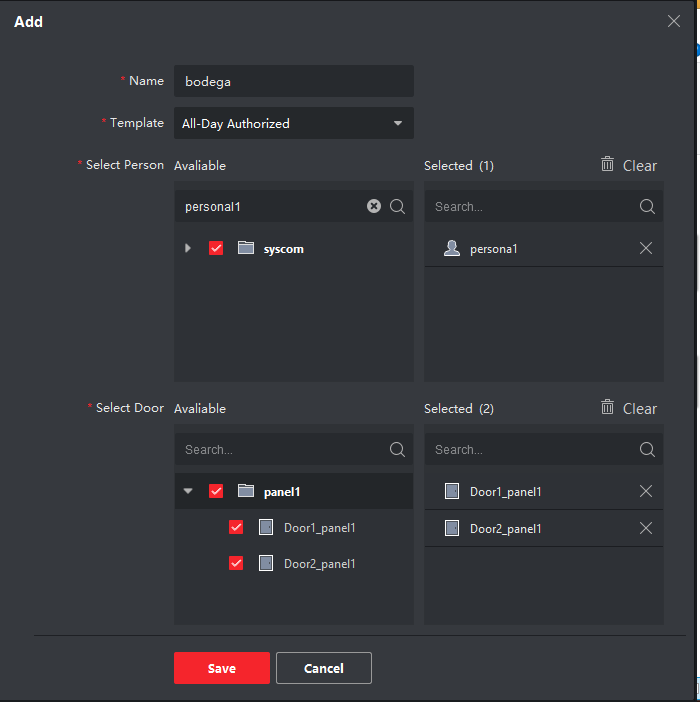Collapse the panel1 folder tree
This screenshot has width=700, height=702.
(188, 491)
